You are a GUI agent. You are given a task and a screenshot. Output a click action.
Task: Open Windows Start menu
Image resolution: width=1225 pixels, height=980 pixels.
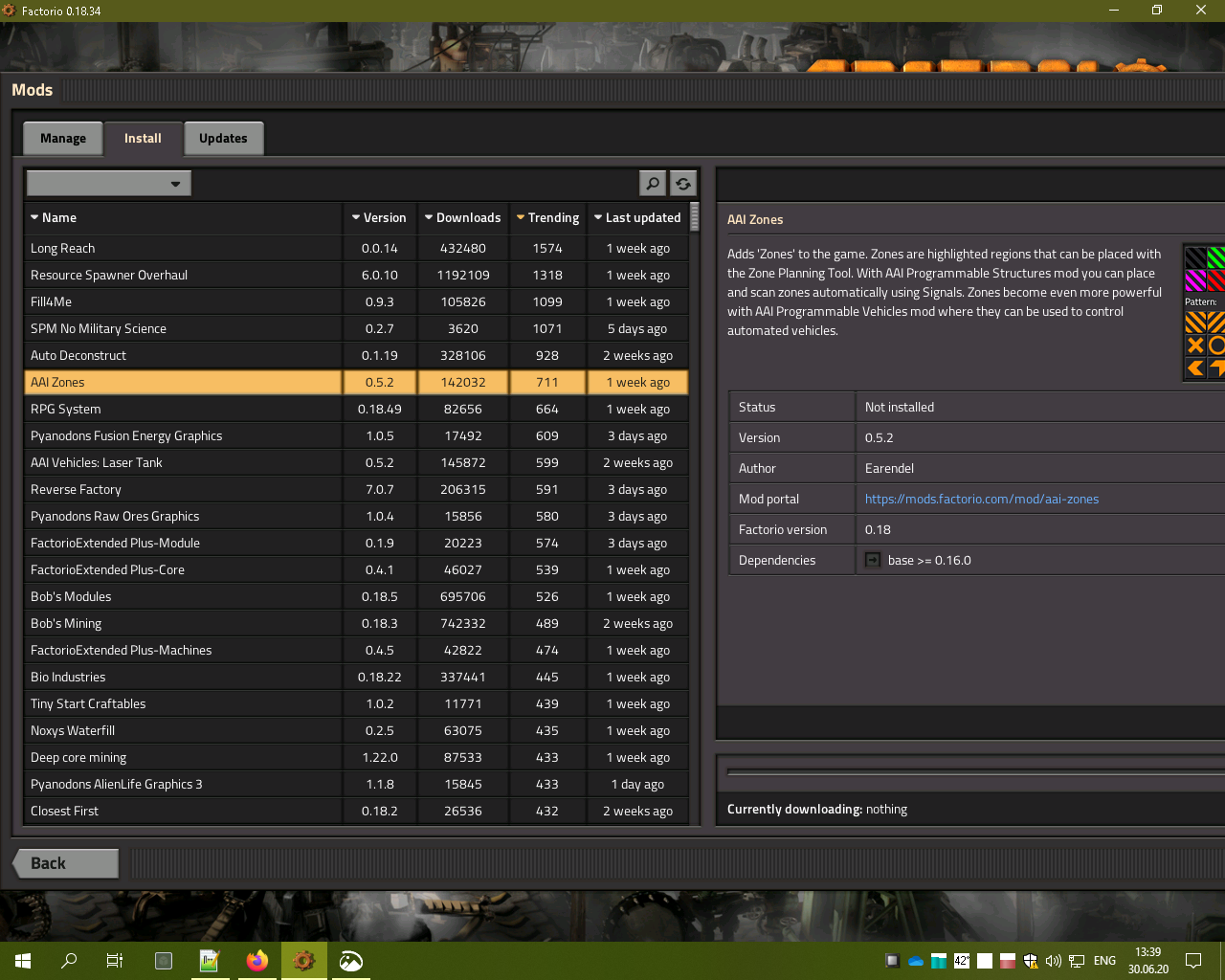tap(23, 961)
